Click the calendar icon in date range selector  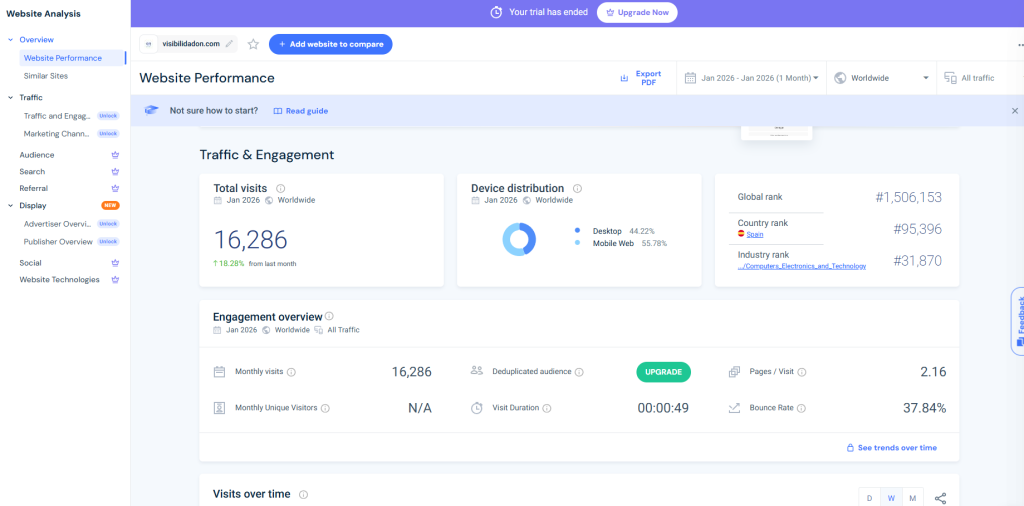(690, 78)
